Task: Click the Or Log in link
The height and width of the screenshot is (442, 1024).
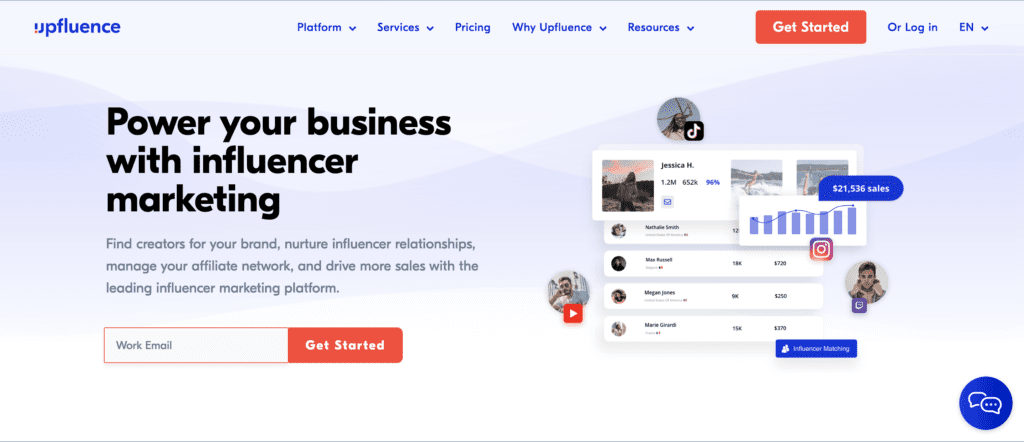Action: coord(912,27)
